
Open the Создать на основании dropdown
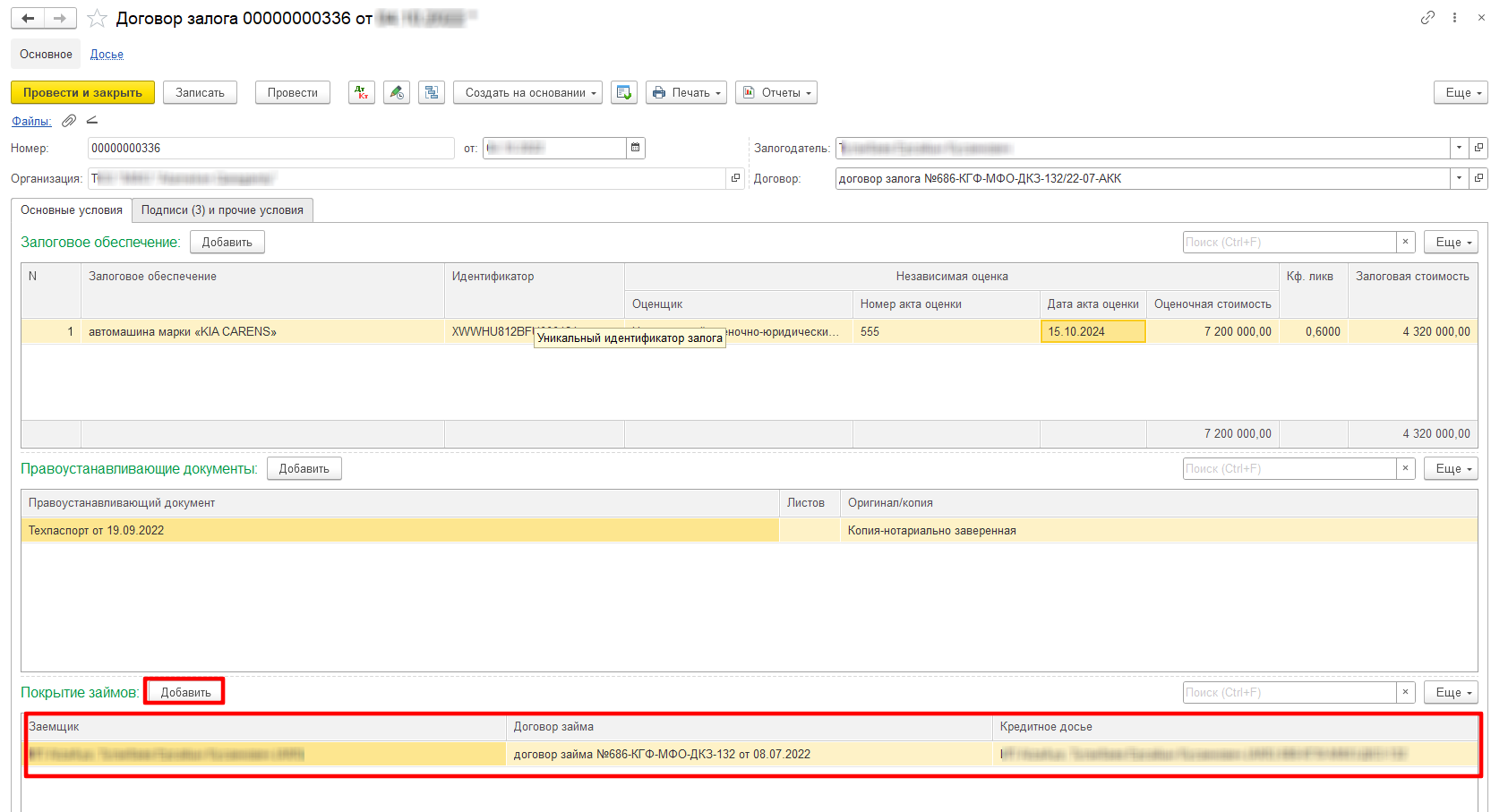point(527,92)
